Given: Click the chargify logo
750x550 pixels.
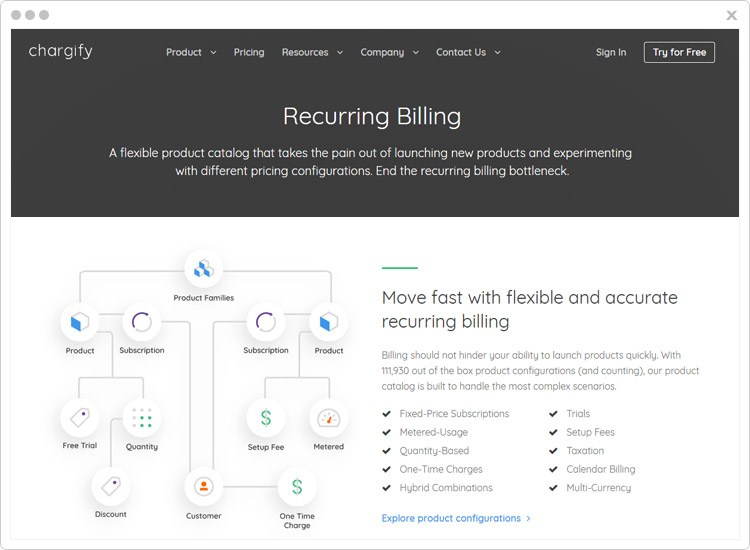Looking at the screenshot, I should [60, 51].
